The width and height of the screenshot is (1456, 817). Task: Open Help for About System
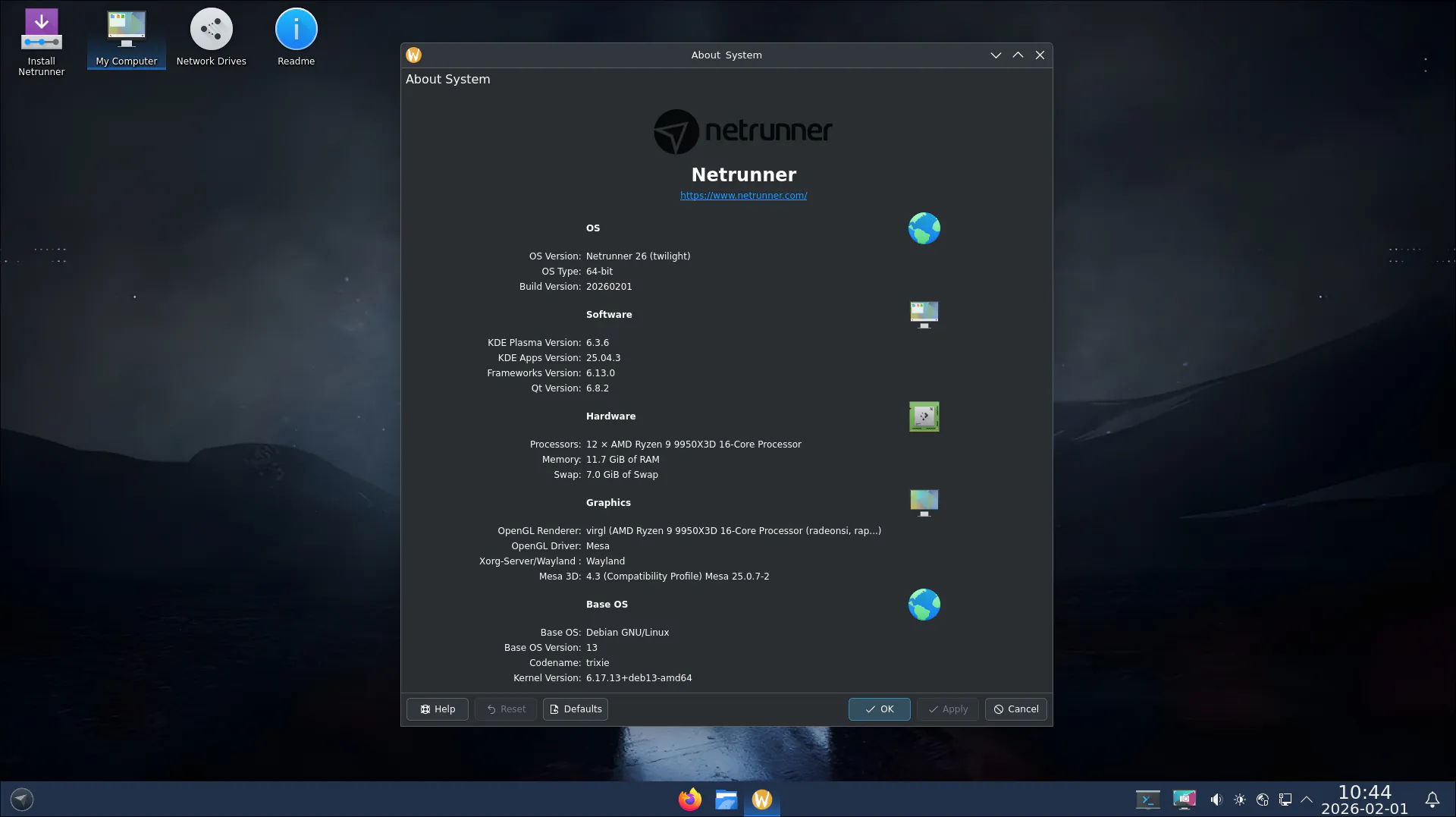[437, 709]
